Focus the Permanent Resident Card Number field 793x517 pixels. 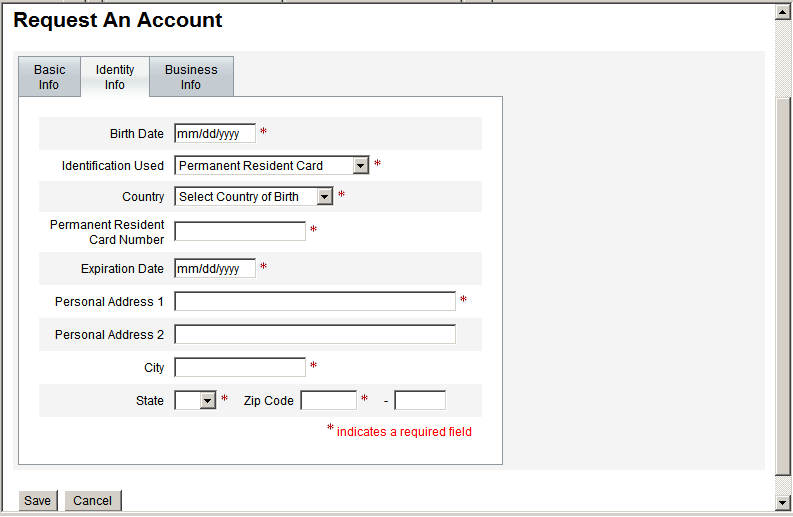[240, 232]
